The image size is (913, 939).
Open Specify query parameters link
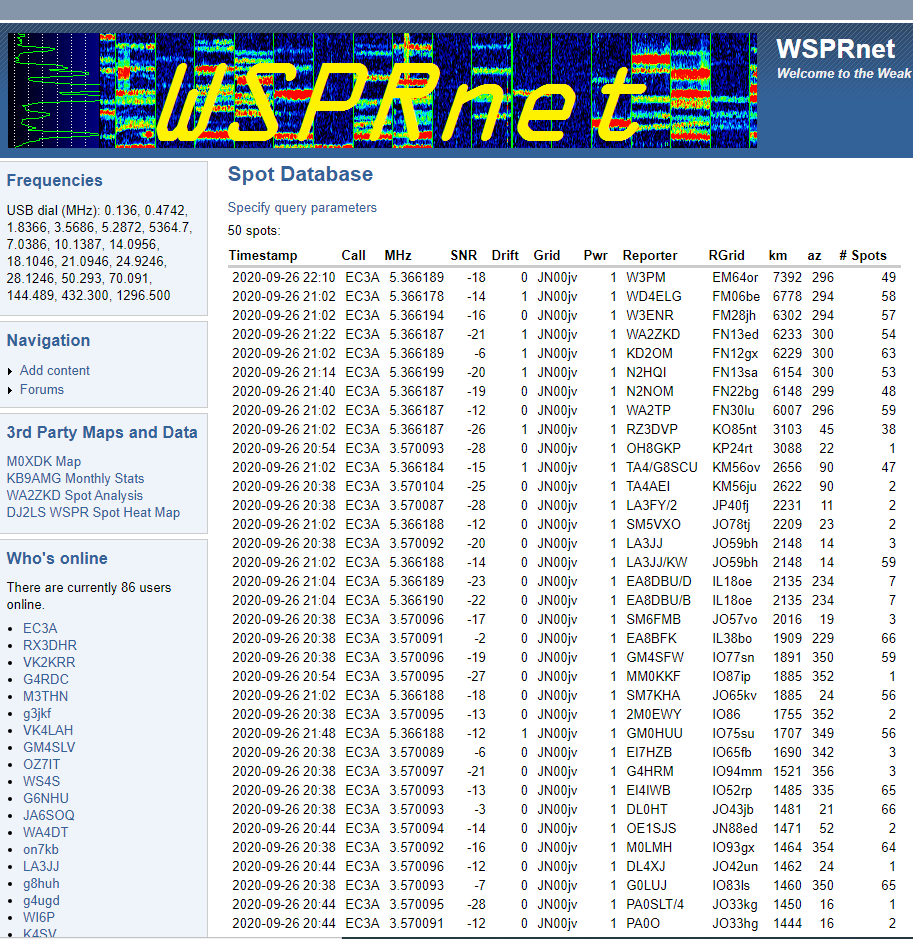302,207
